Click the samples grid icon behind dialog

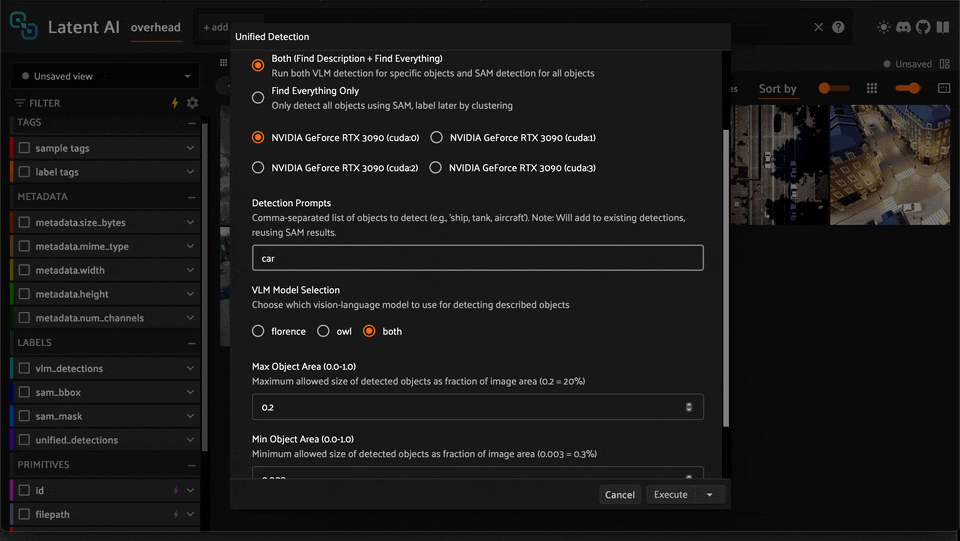coord(223,62)
